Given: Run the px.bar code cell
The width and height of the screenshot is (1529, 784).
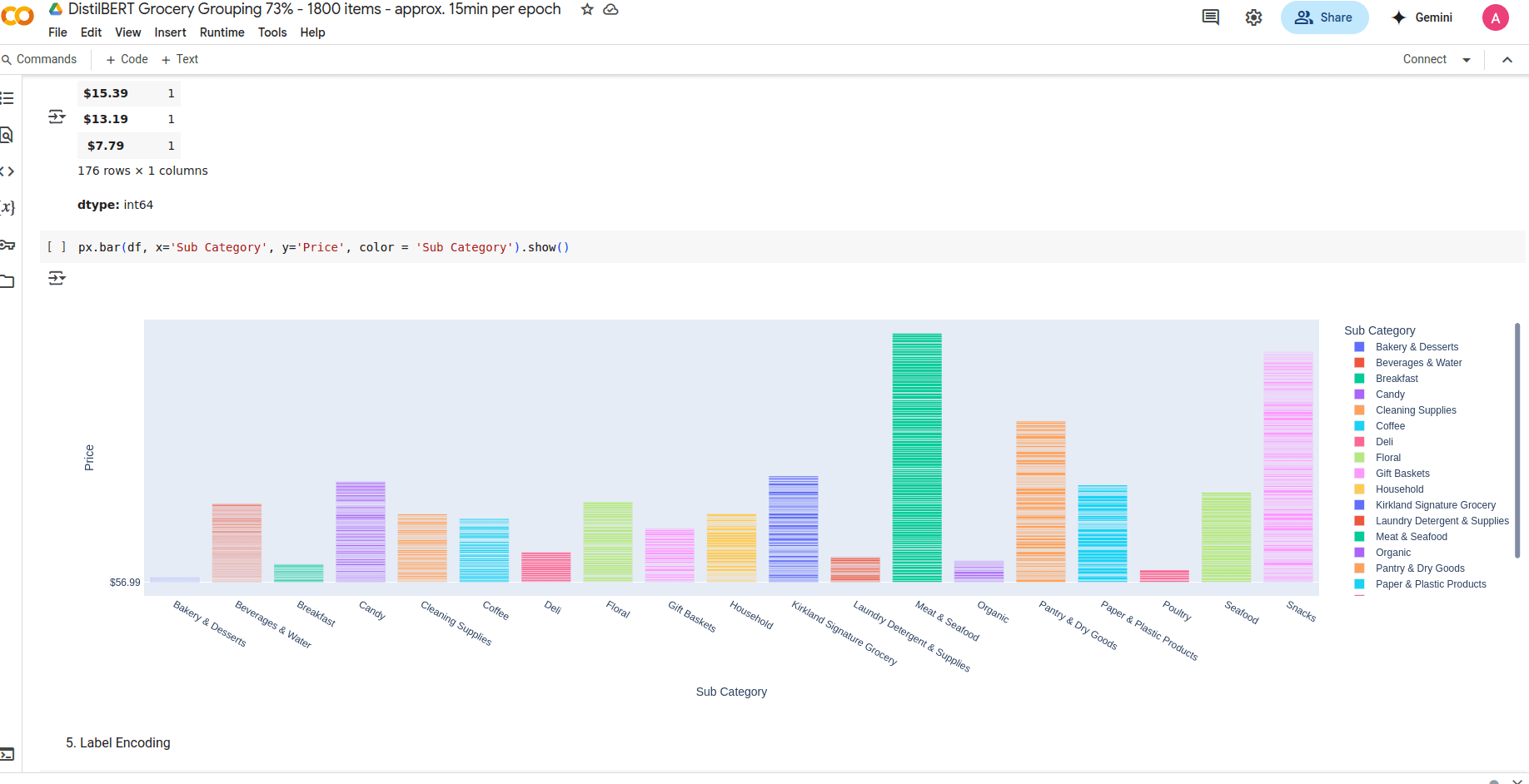Looking at the screenshot, I should pos(57,247).
